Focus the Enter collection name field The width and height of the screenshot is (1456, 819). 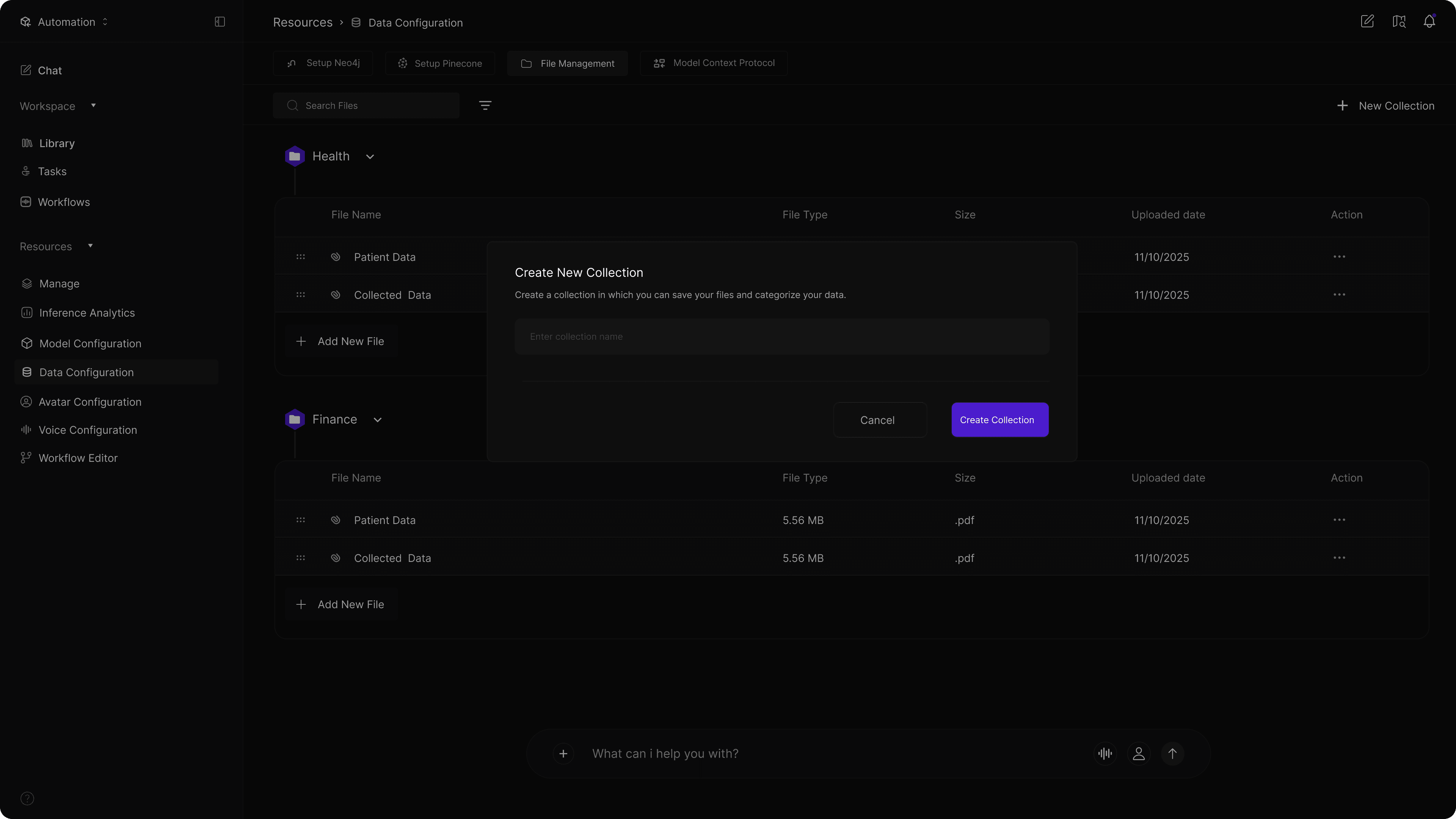[782, 337]
